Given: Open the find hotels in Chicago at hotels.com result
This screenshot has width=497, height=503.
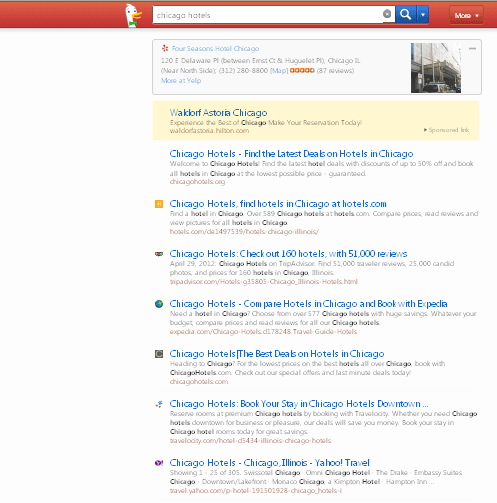Looking at the screenshot, I should tap(278, 204).
